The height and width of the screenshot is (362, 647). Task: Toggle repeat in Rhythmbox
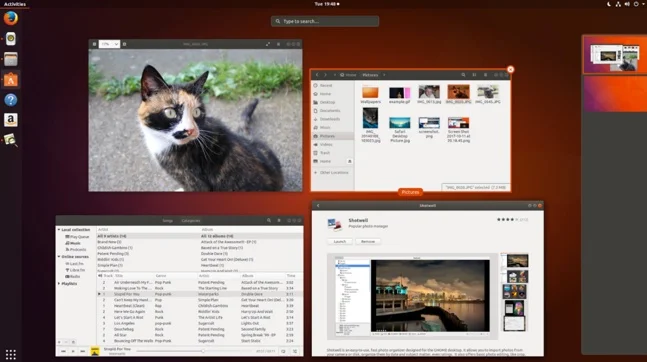coord(283,351)
